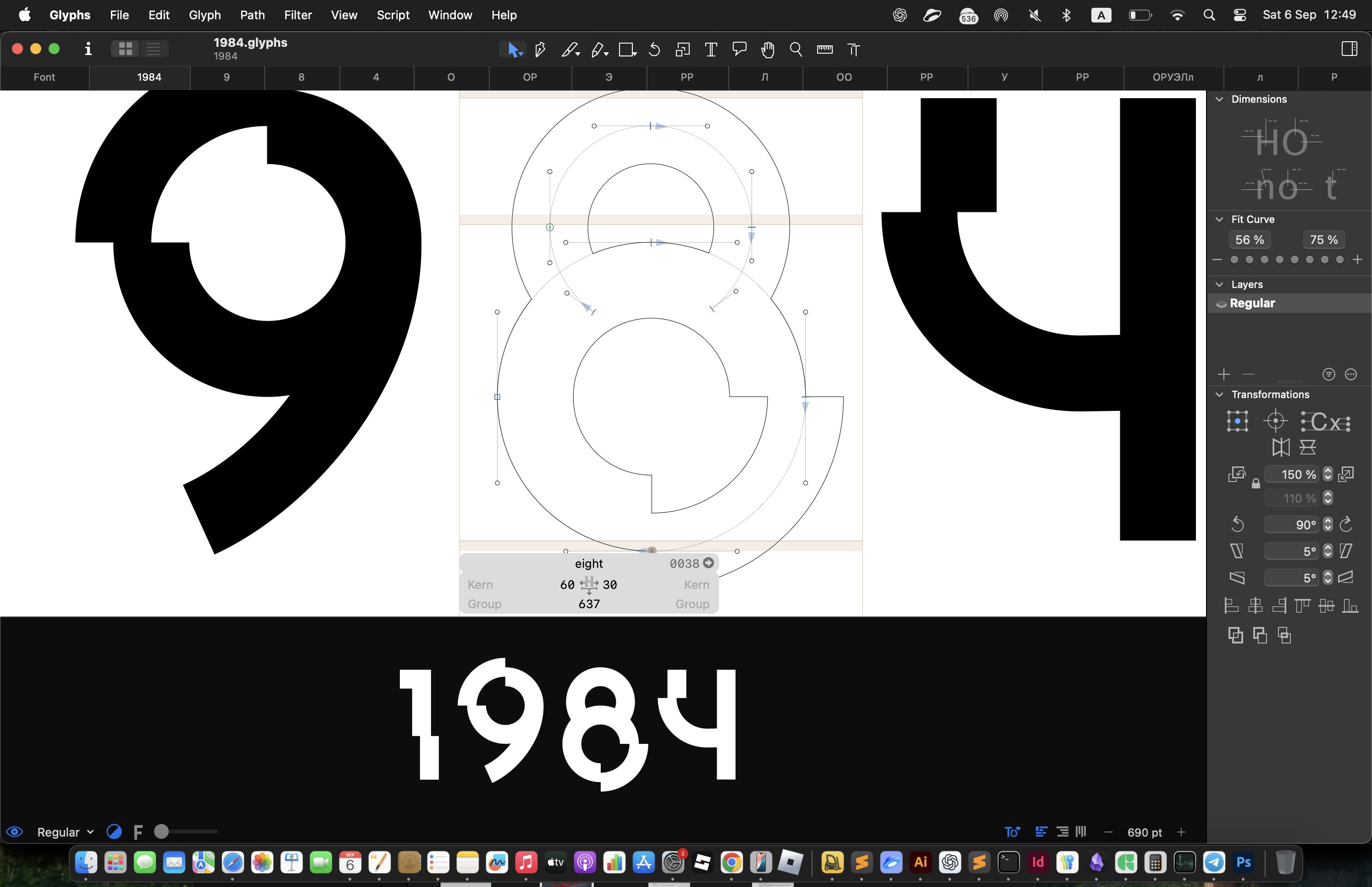The width and height of the screenshot is (1372, 887).
Task: Open the Path menu
Action: coord(252,15)
